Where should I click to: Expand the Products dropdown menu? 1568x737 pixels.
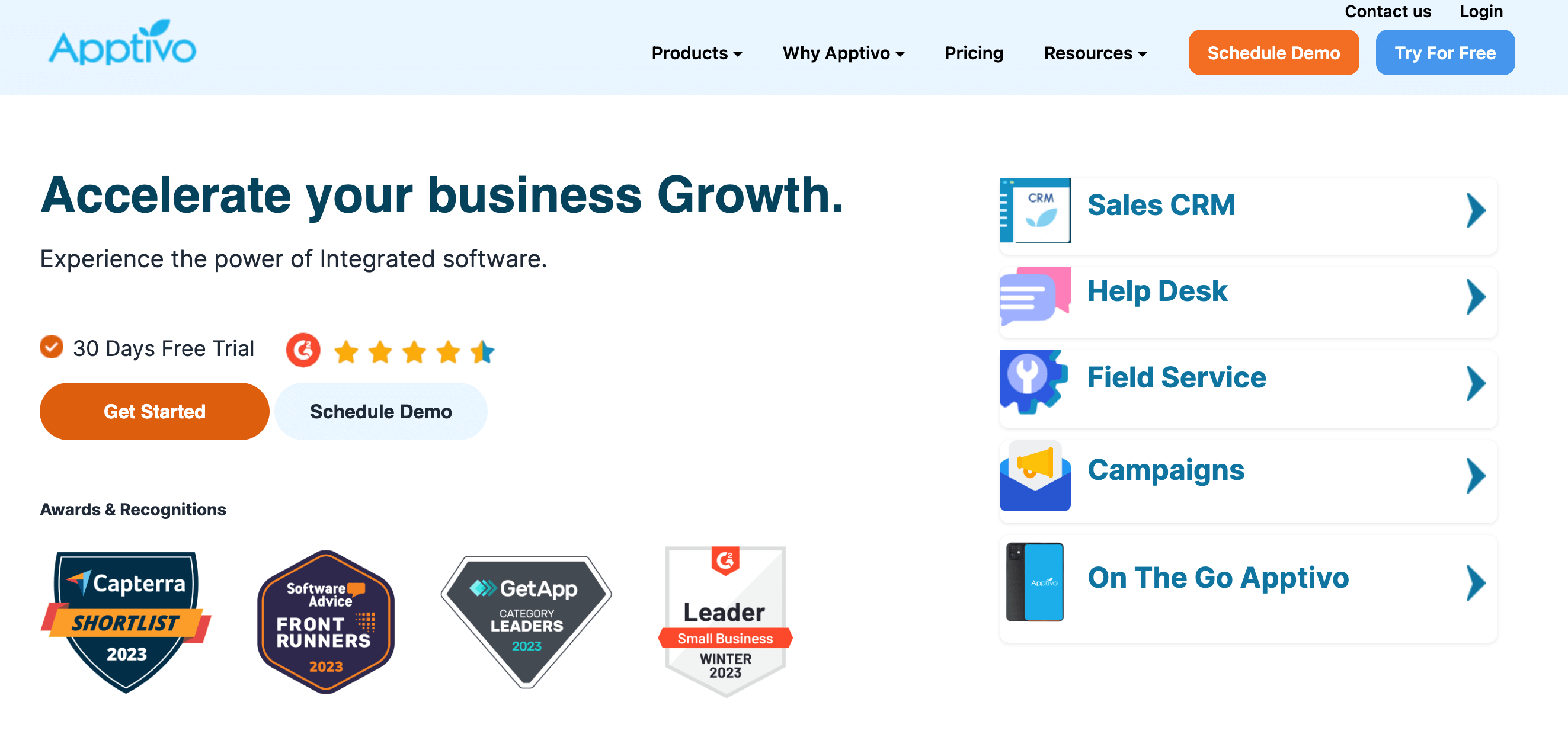696,53
